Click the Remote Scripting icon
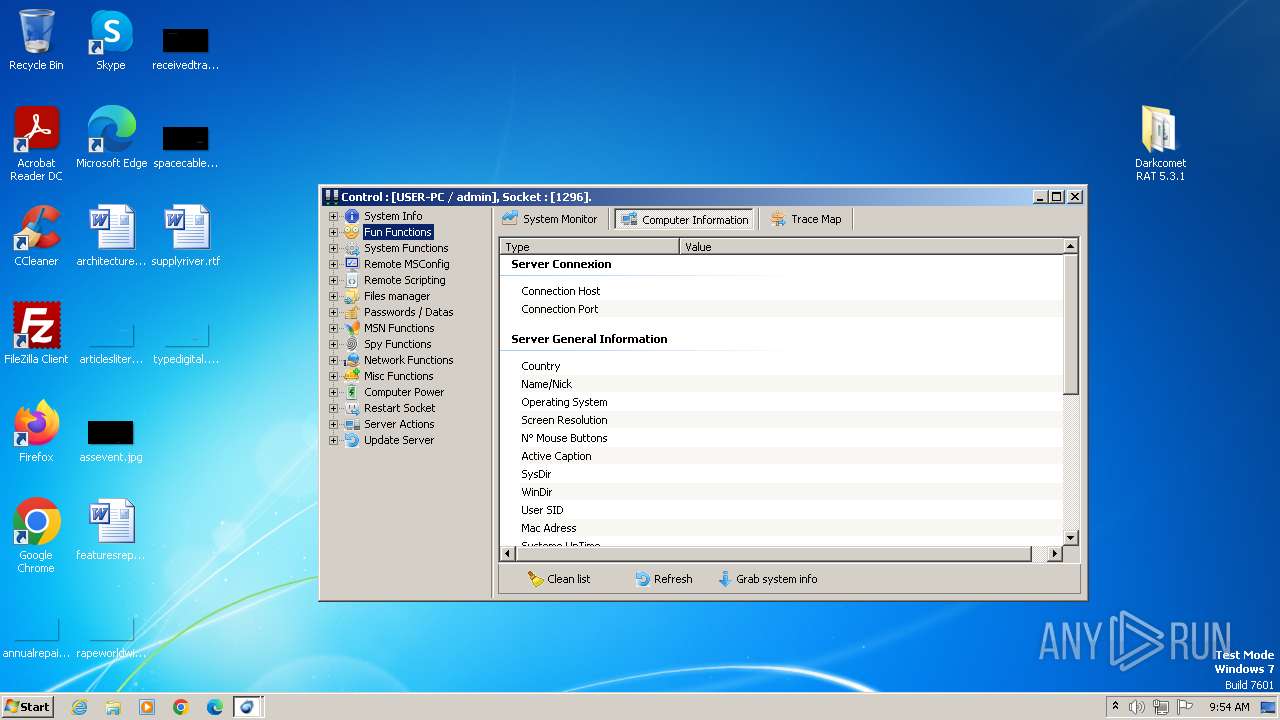Viewport: 1280px width, 720px height. [x=352, y=280]
